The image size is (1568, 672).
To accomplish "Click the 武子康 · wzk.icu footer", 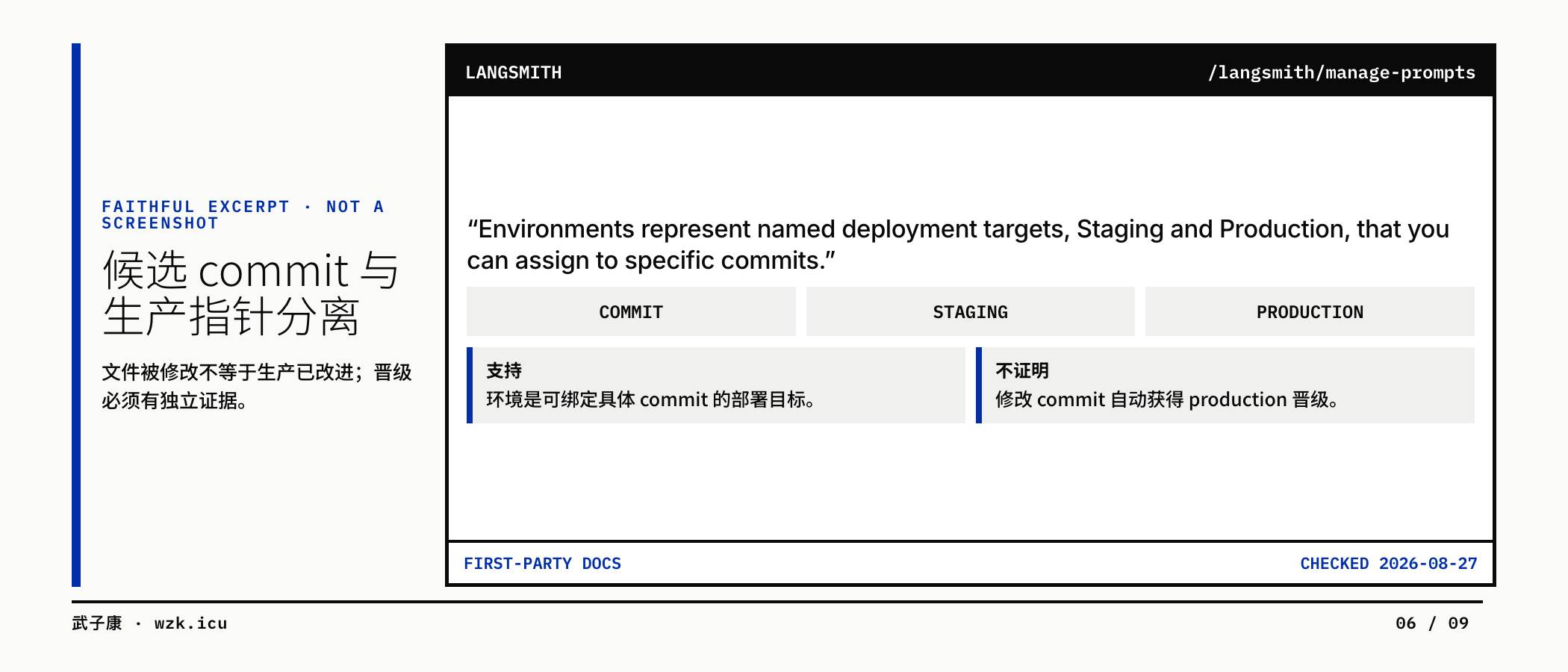I will [149, 623].
